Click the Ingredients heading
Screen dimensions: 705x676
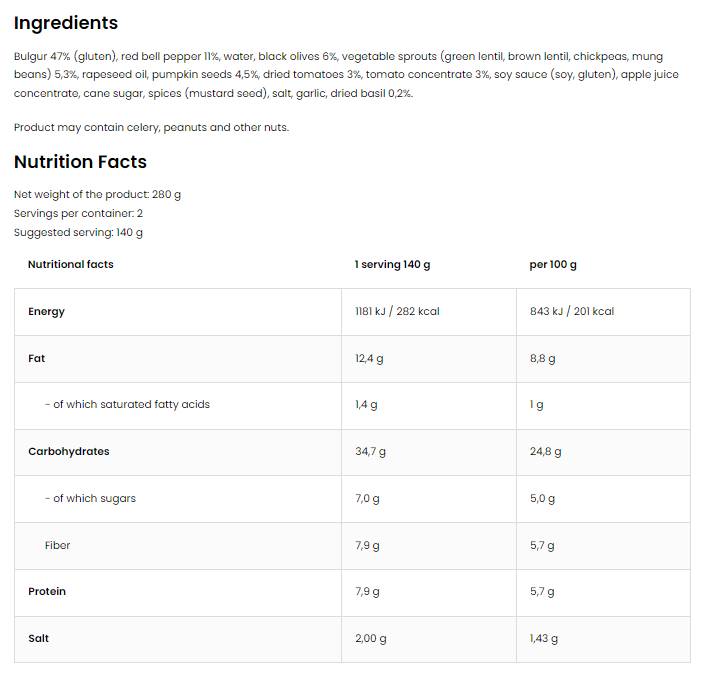(66, 23)
